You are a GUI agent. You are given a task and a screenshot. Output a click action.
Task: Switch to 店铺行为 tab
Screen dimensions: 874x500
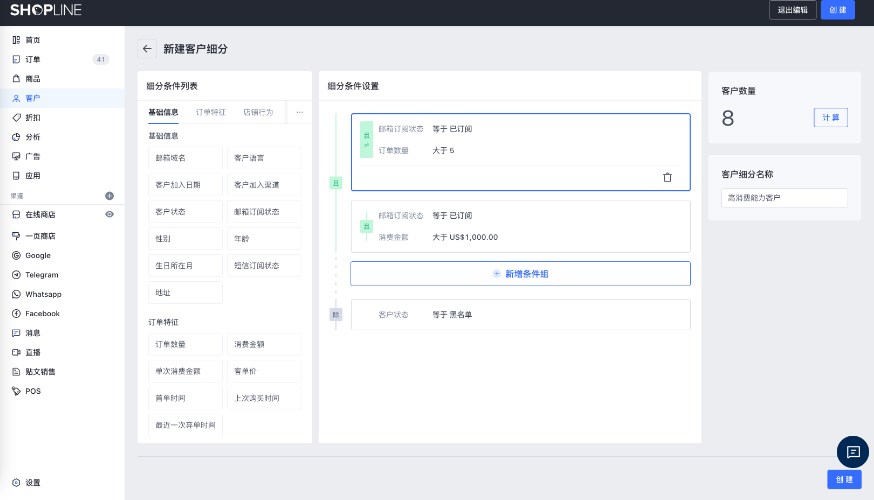coord(258,113)
